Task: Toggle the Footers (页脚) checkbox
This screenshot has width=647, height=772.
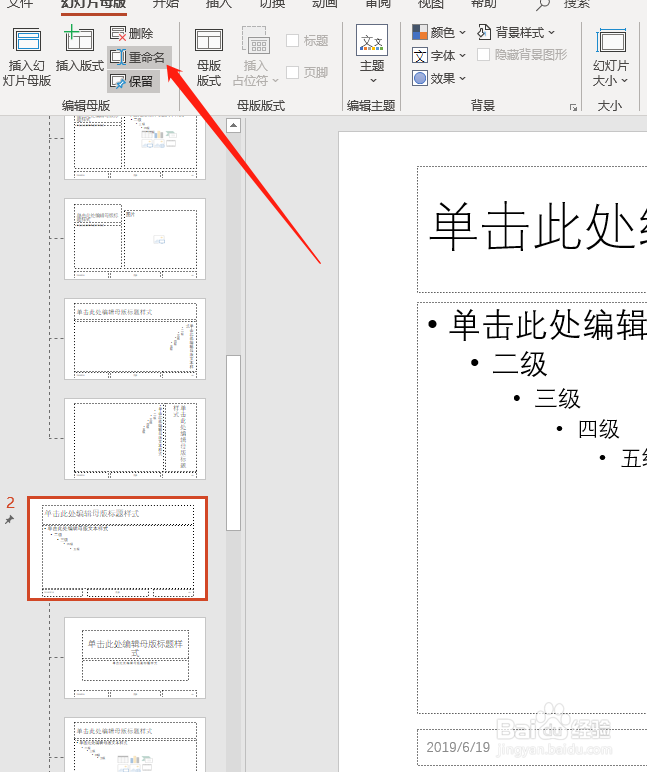Action: point(292,72)
